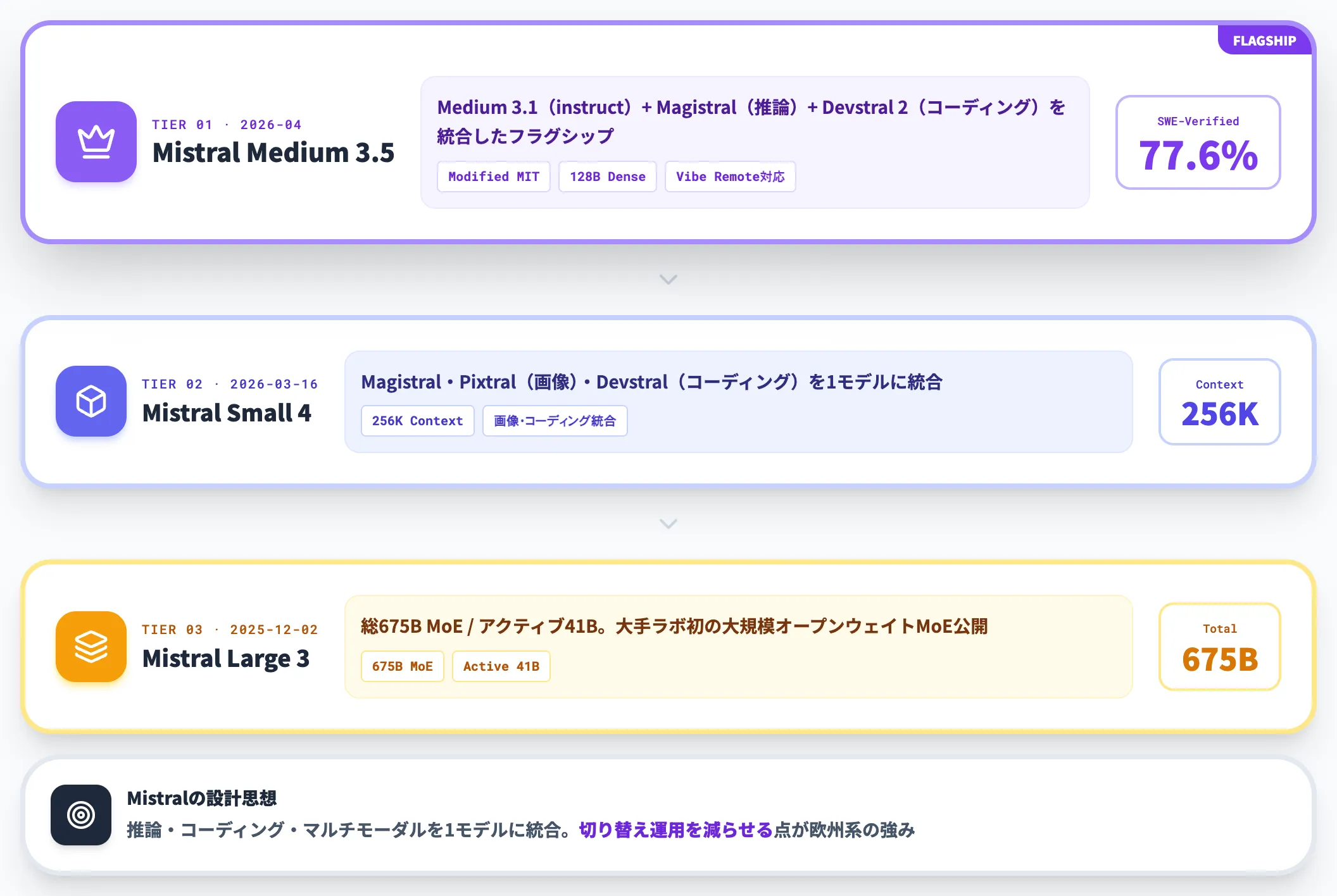Image resolution: width=1337 pixels, height=896 pixels.
Task: Click the FLAGSHIP badge
Action: tap(1264, 40)
